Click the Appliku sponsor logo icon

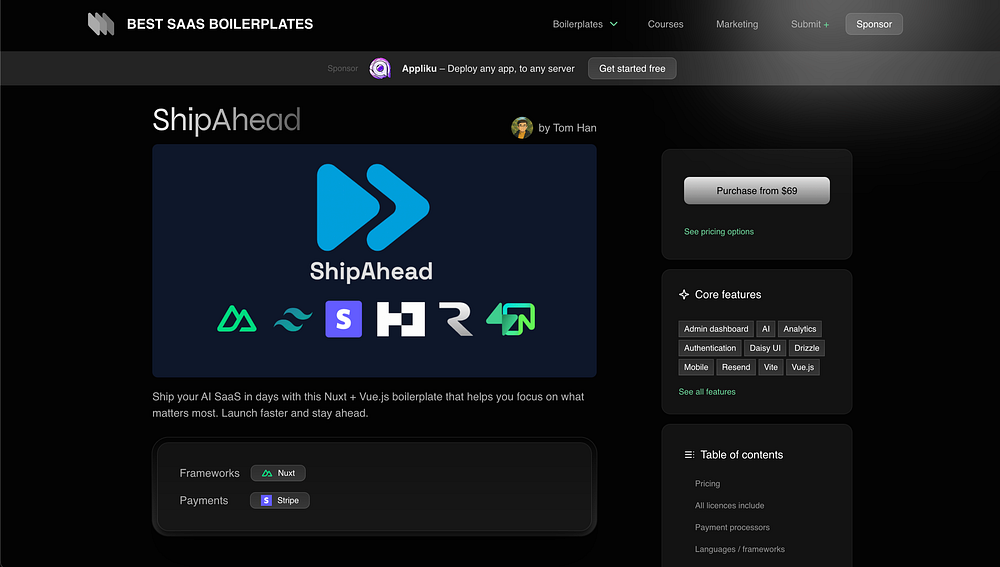(379, 68)
